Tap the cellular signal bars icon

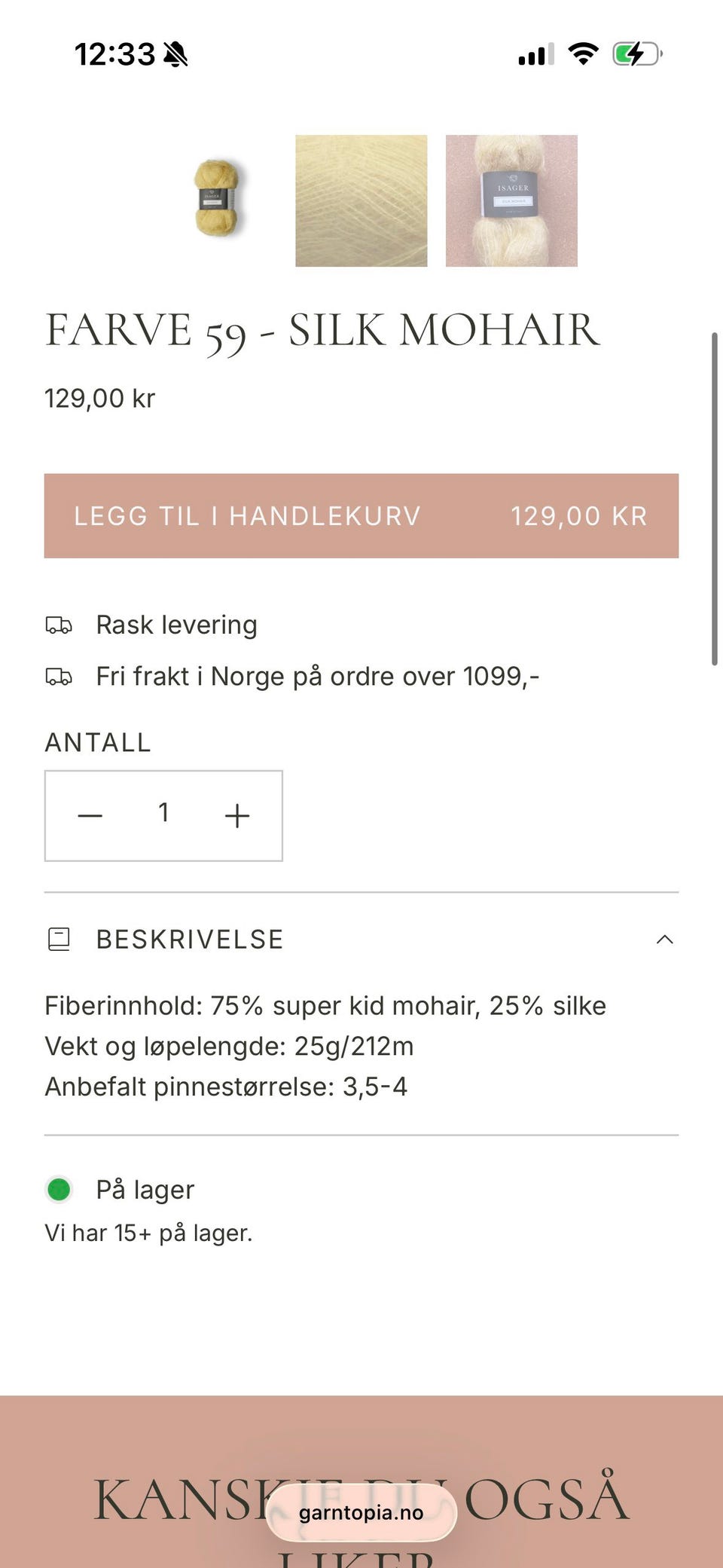[x=536, y=54]
